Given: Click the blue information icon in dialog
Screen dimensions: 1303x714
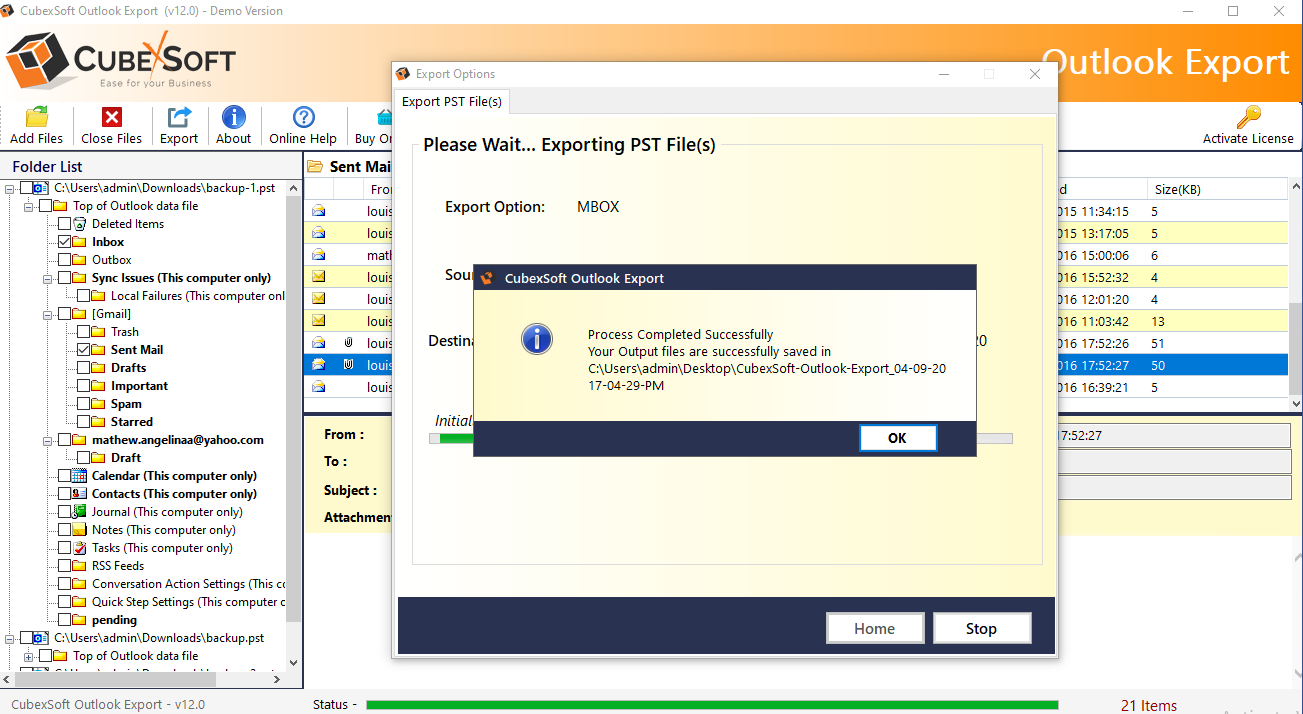Looking at the screenshot, I should coord(537,338).
